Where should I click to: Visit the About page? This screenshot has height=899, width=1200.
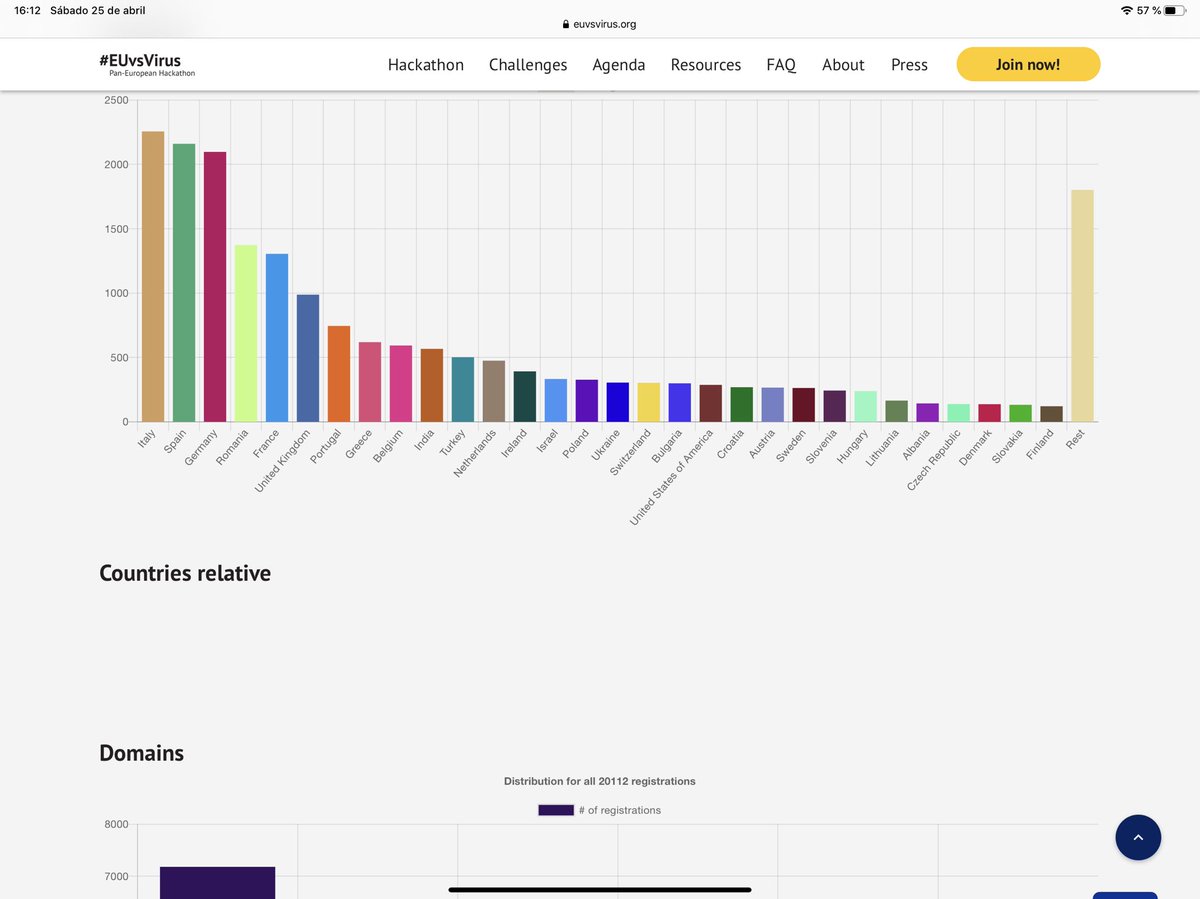[x=843, y=65]
